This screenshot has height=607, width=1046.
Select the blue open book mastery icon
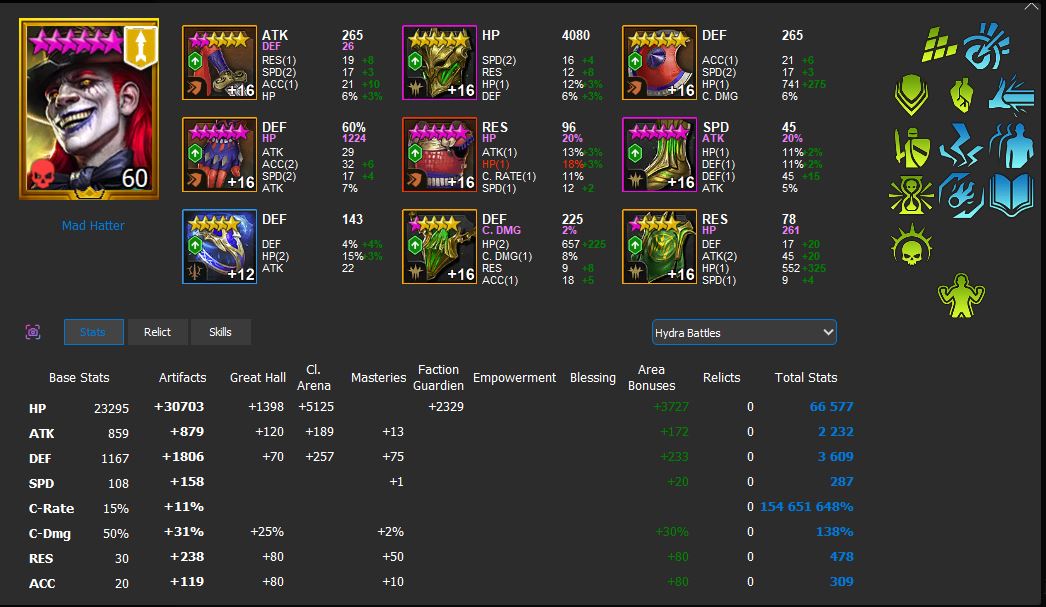point(1010,195)
